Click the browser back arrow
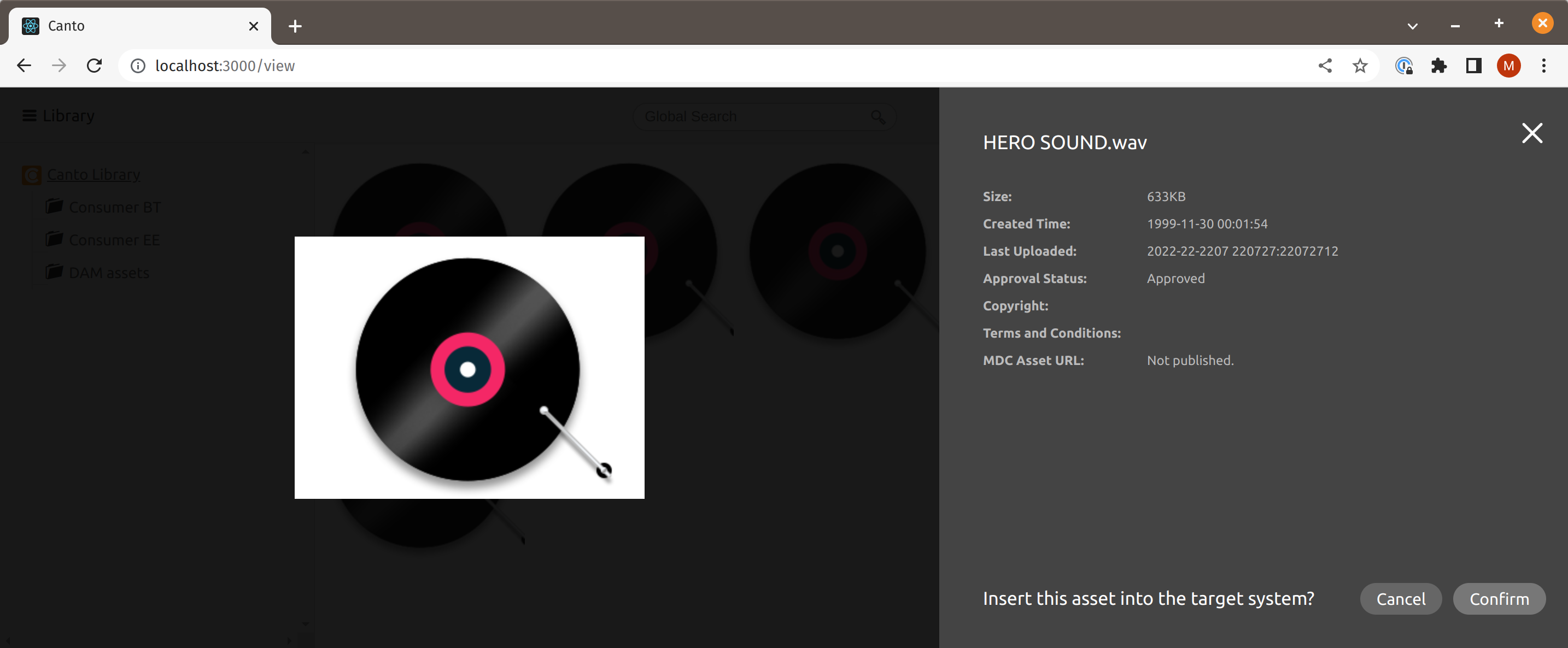The width and height of the screenshot is (1568, 648). click(24, 66)
